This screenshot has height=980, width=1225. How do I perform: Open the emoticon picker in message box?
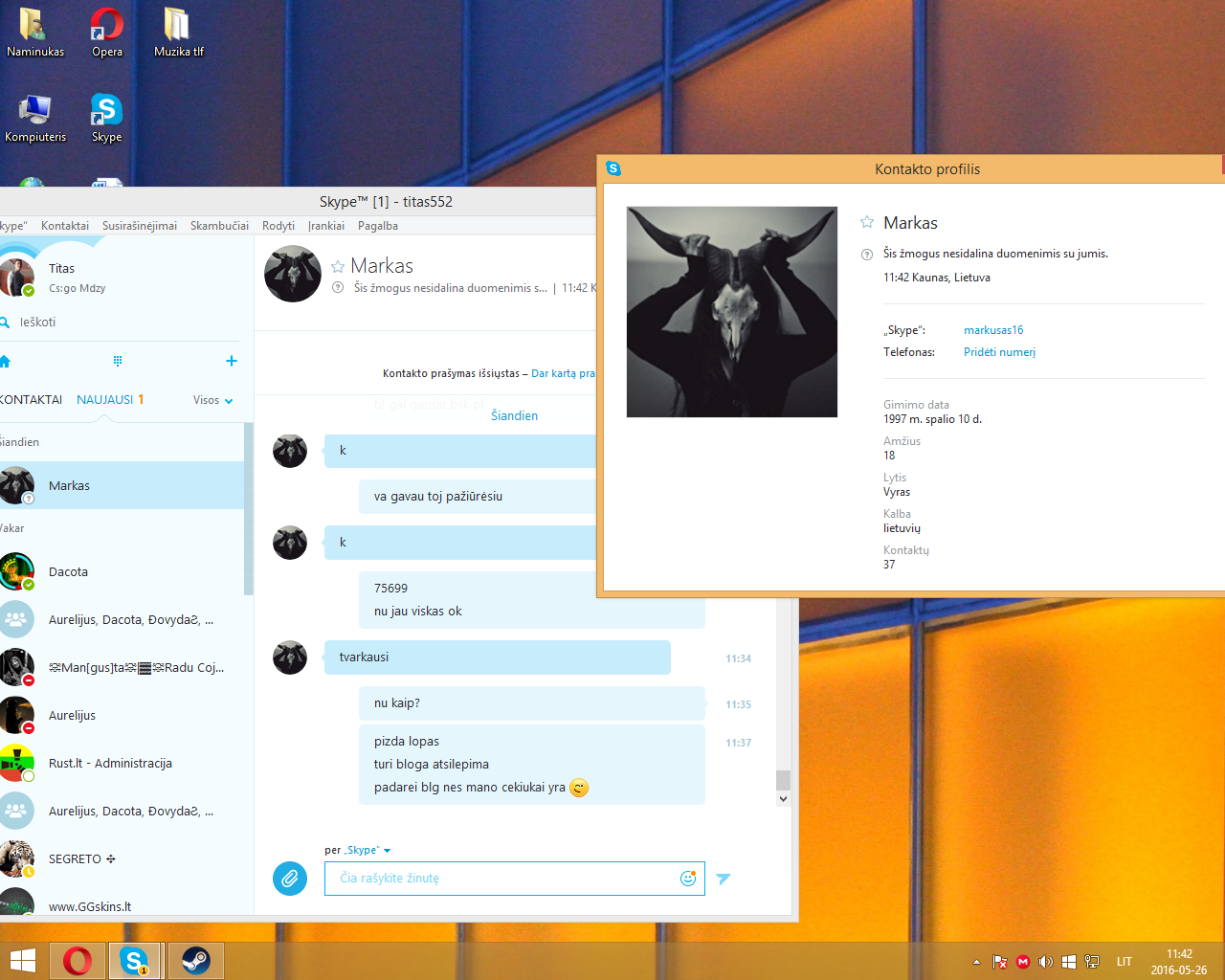[x=687, y=878]
